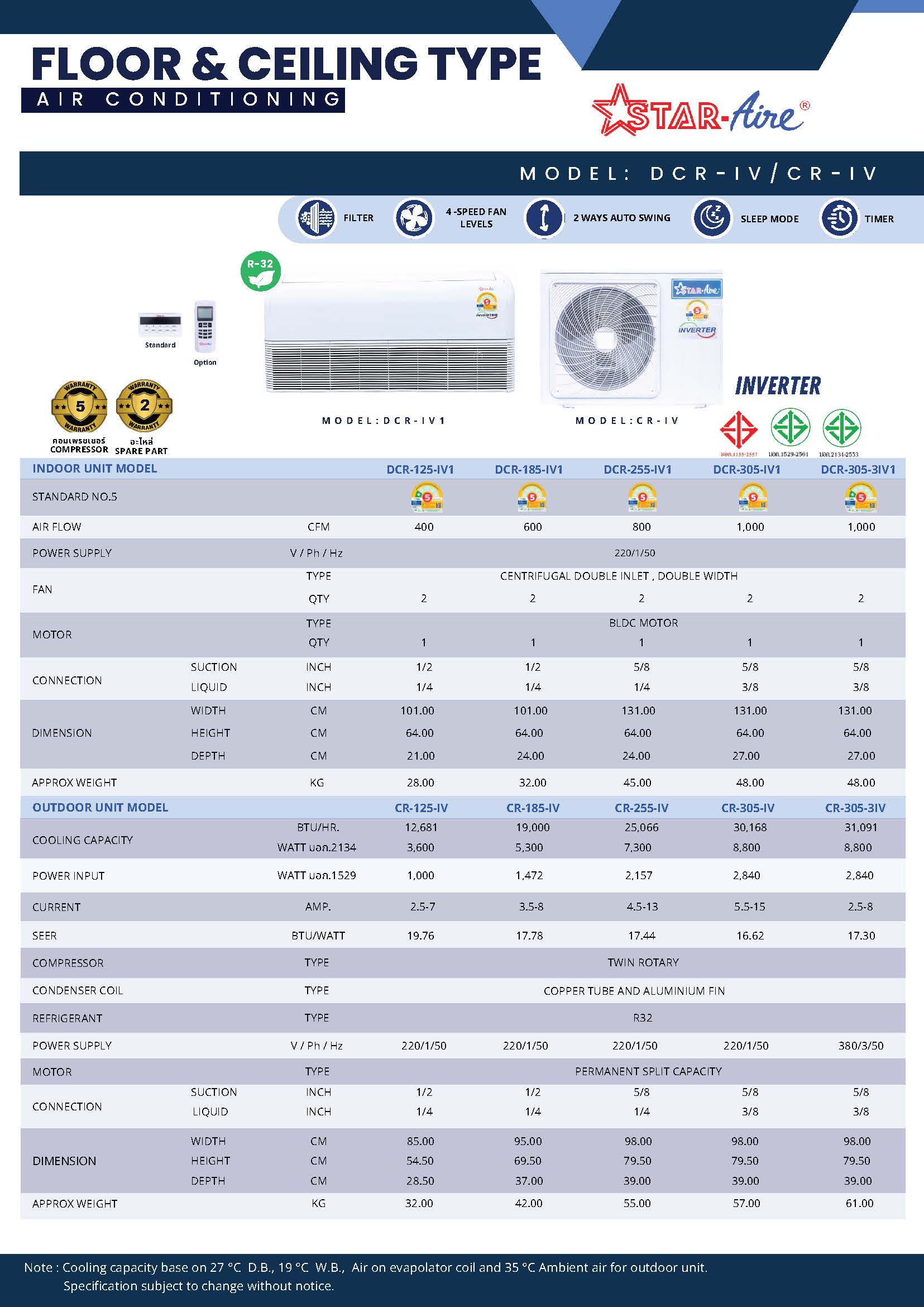Click the DCR-185-IV1 column header
Screen dimensions: 924x1307
(529, 470)
